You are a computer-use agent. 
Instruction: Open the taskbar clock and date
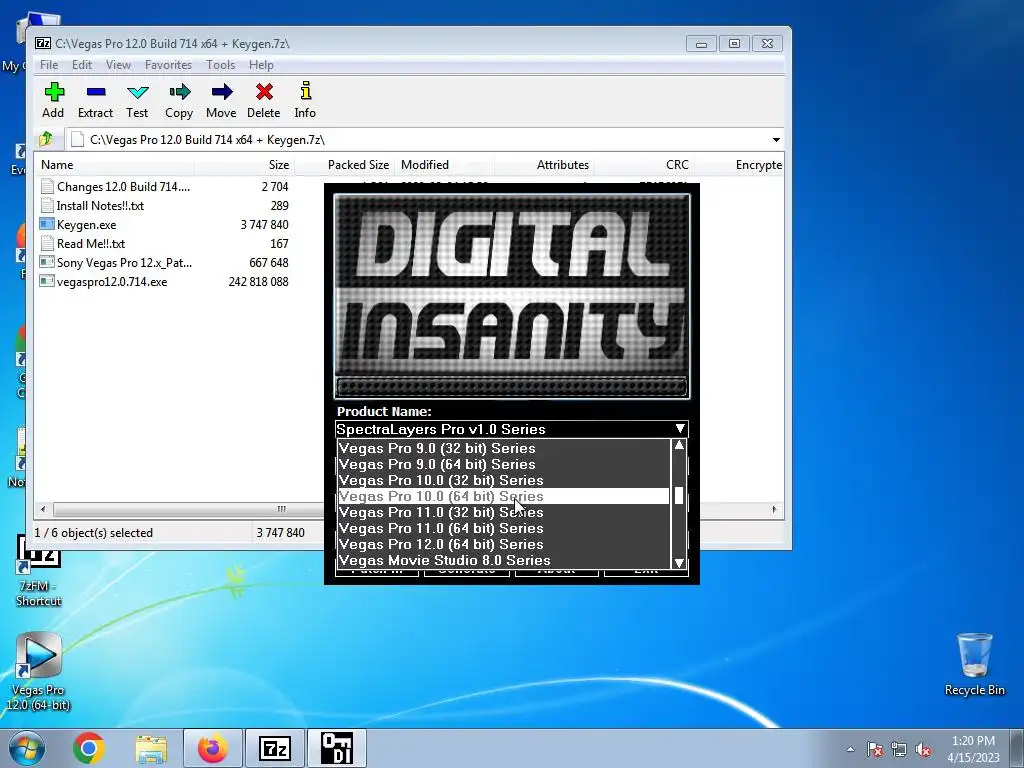(973, 749)
